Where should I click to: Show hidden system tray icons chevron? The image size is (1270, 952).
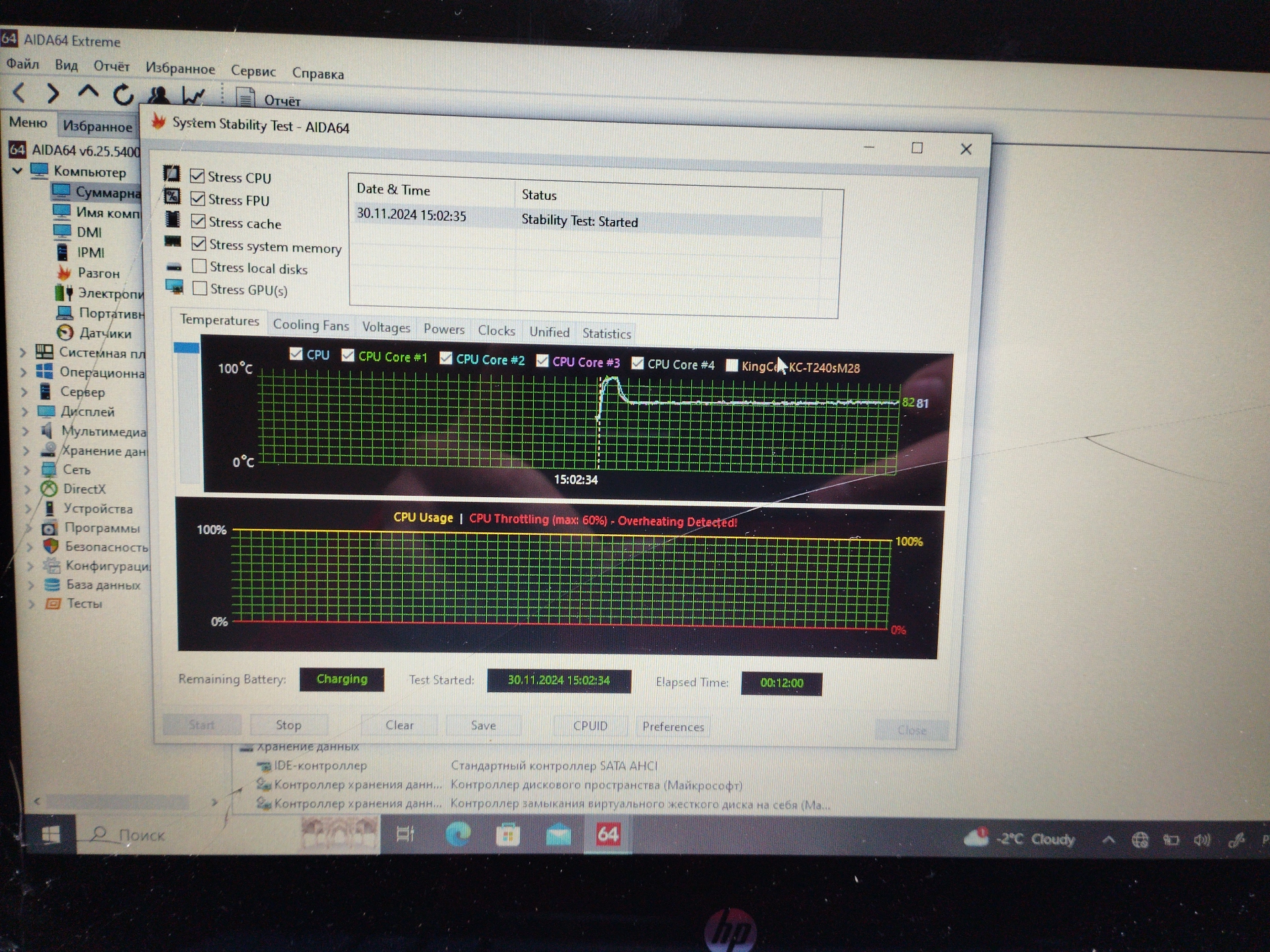click(1109, 840)
